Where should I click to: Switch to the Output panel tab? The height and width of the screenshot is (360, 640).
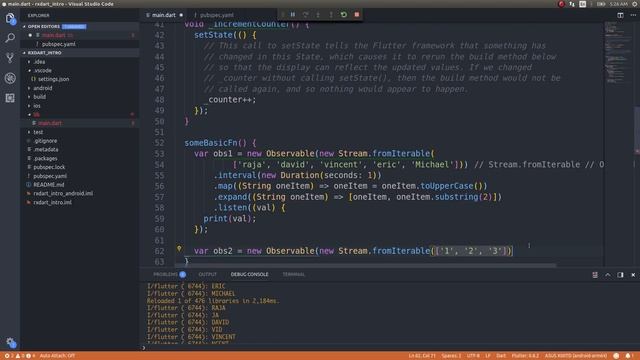click(207, 274)
